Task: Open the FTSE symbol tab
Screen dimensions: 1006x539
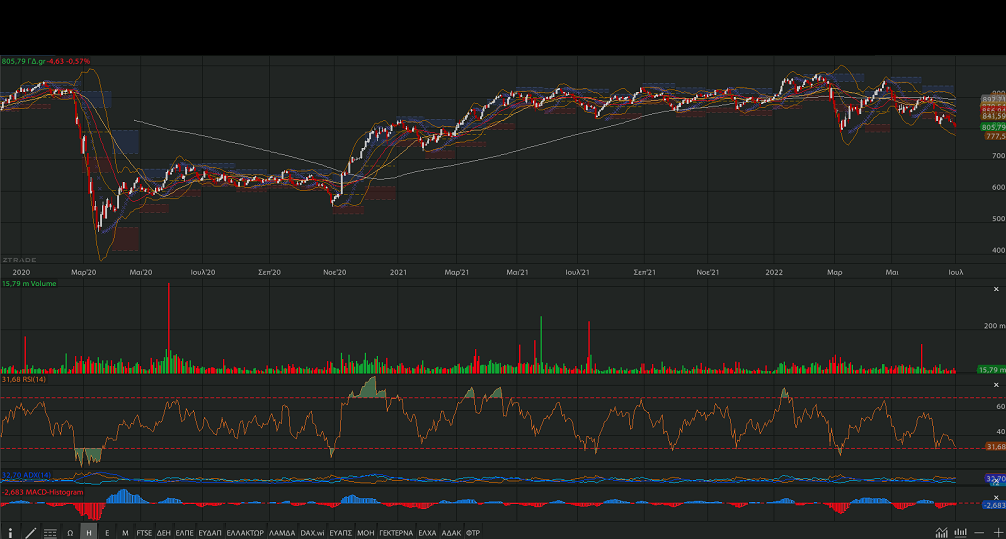Action: (x=145, y=533)
